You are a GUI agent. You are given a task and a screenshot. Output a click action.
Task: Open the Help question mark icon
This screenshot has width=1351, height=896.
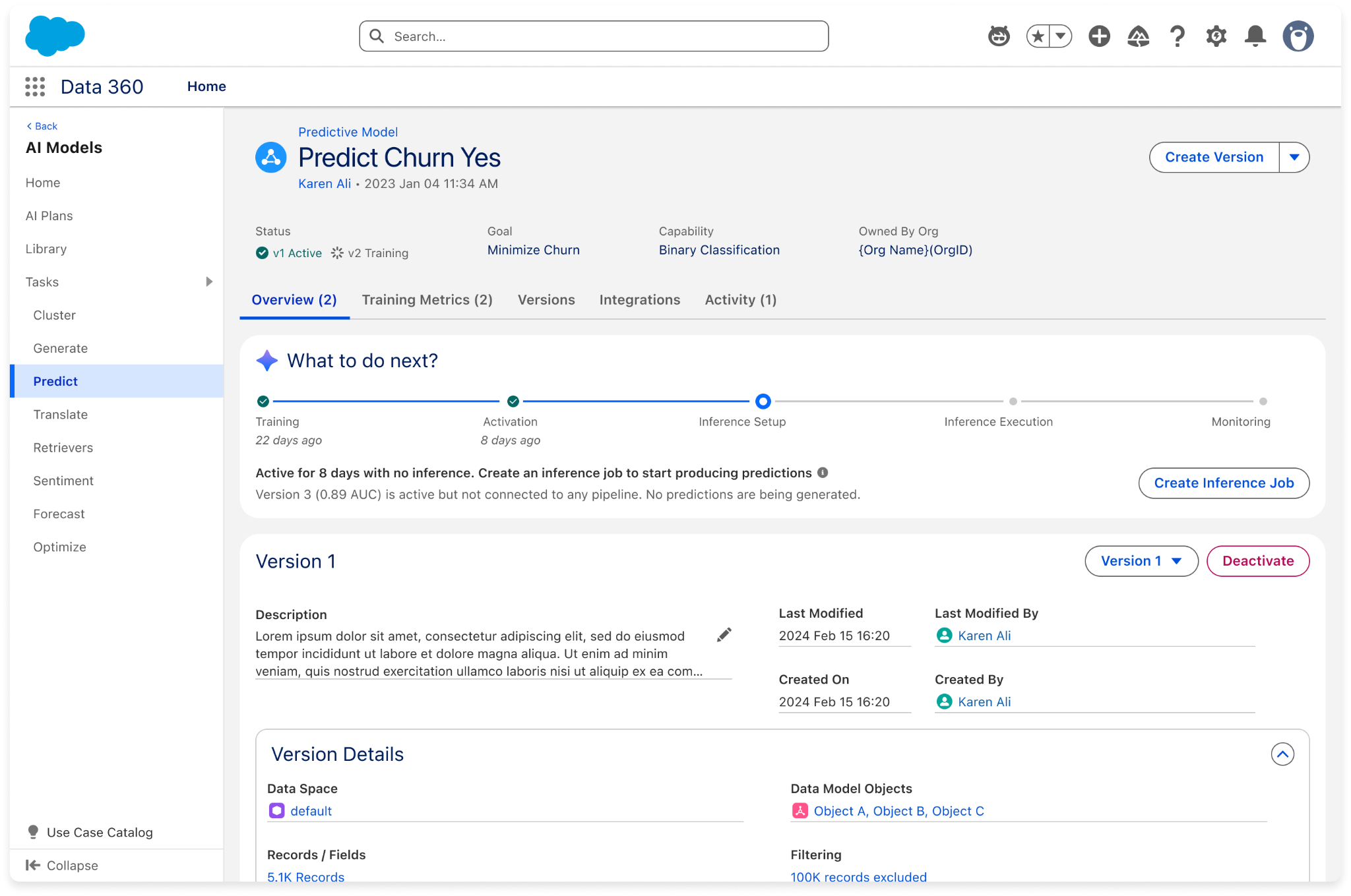1177,36
